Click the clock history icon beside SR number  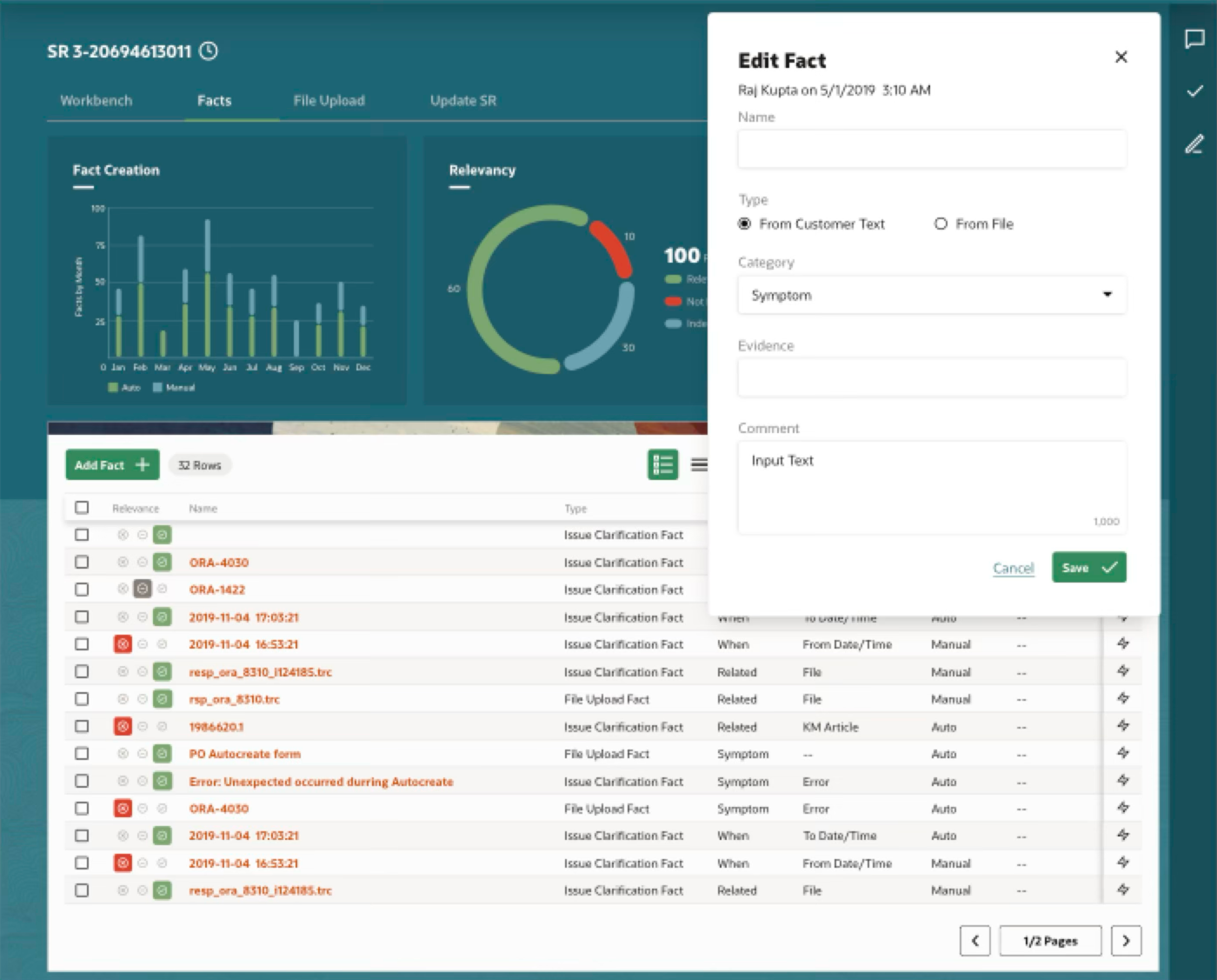point(209,52)
